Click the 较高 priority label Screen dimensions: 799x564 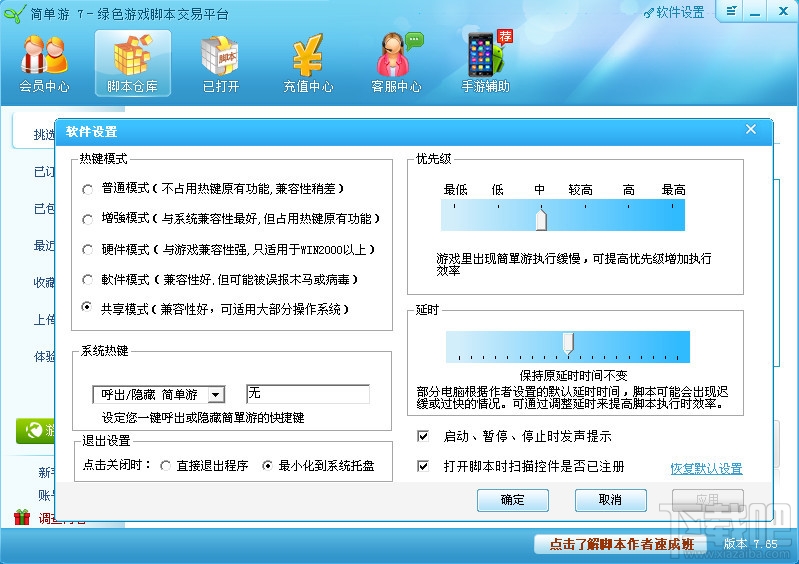pyautogui.click(x=580, y=190)
